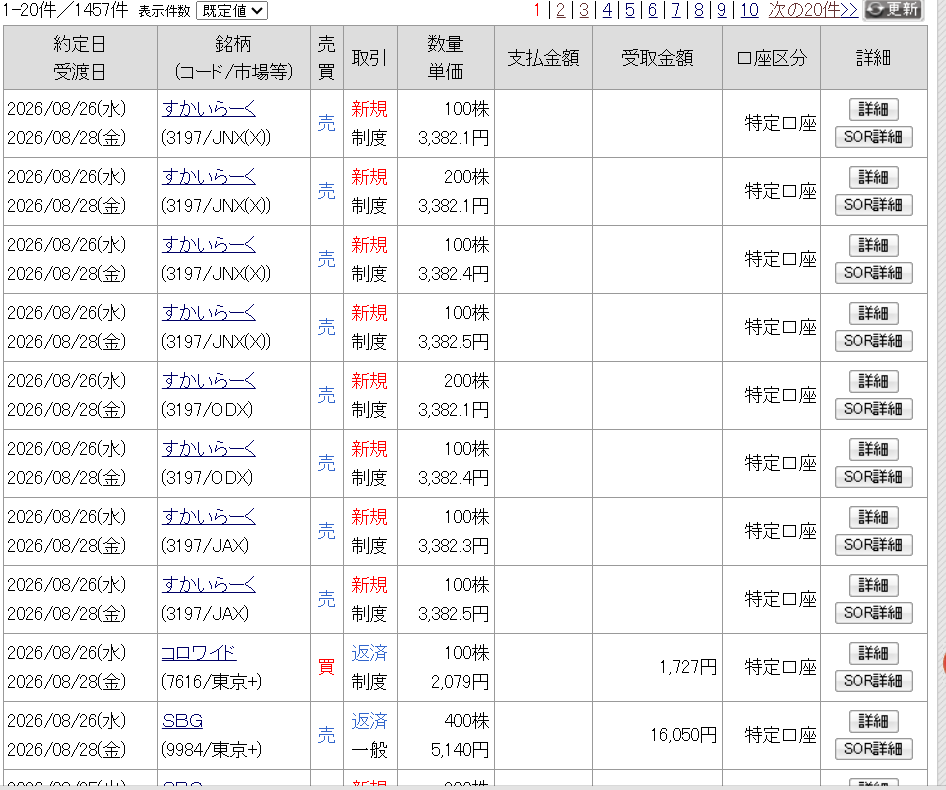Click SOR詳細 for JNX(X) 200株 row
The width and height of the screenshot is (946, 790).
pyautogui.click(x=874, y=205)
